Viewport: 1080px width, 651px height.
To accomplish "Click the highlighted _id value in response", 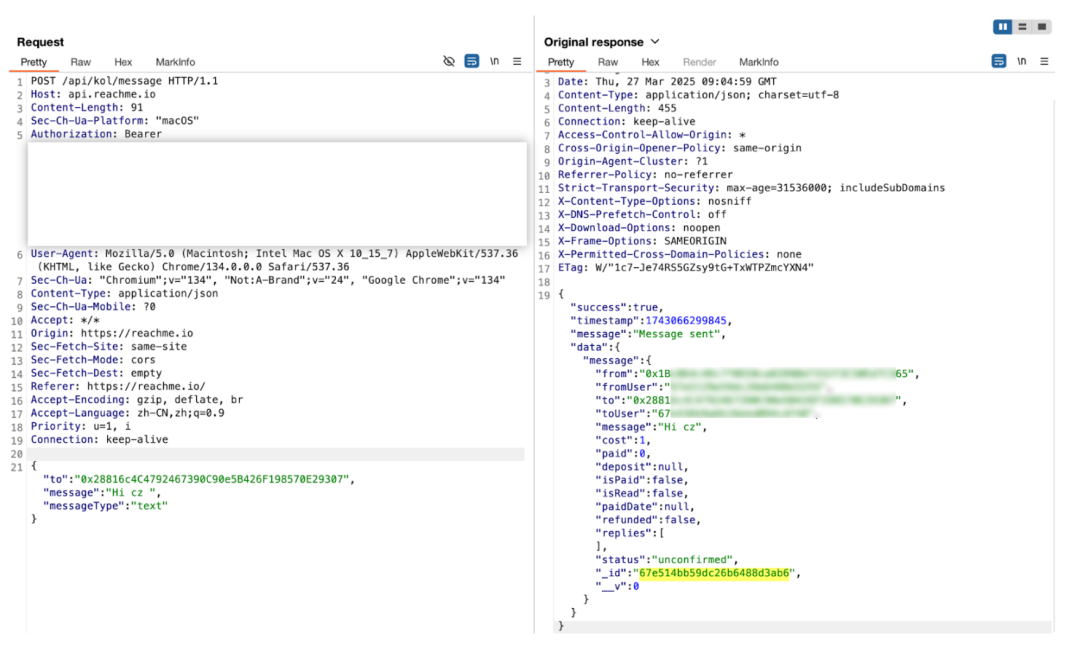I will pos(715,573).
